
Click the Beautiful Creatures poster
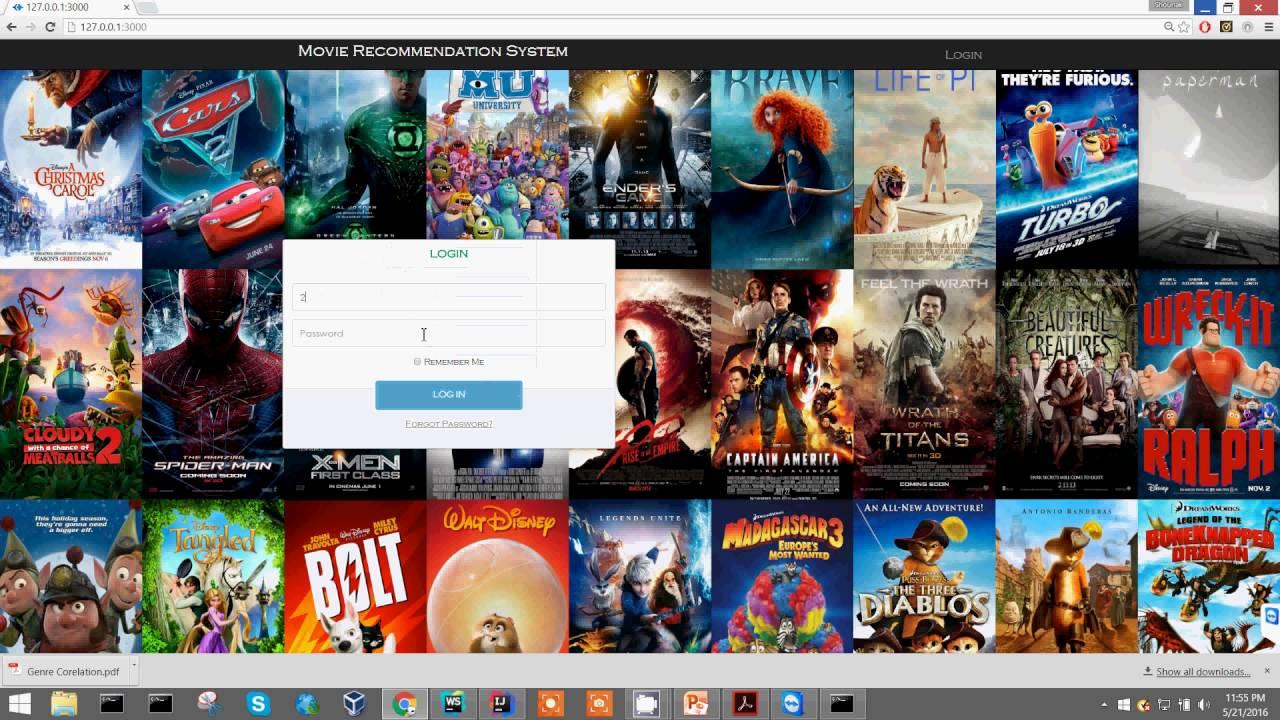tap(1067, 384)
